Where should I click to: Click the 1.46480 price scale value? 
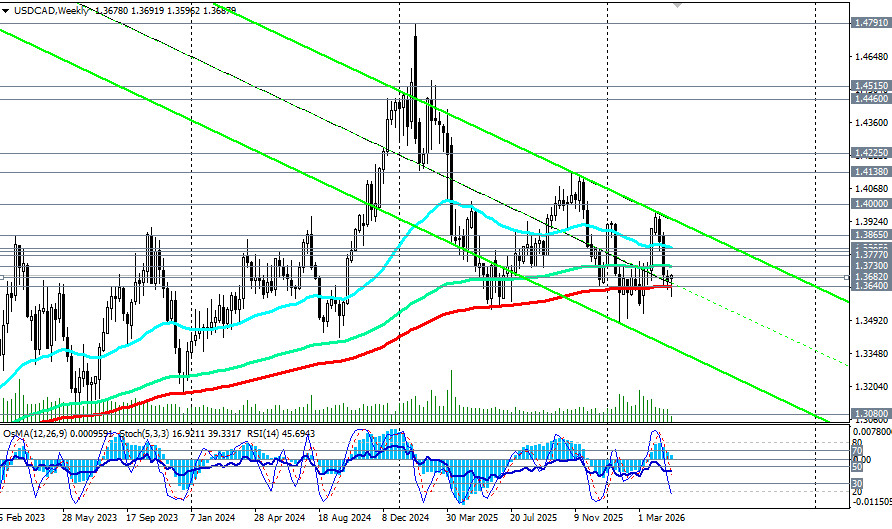872,56
